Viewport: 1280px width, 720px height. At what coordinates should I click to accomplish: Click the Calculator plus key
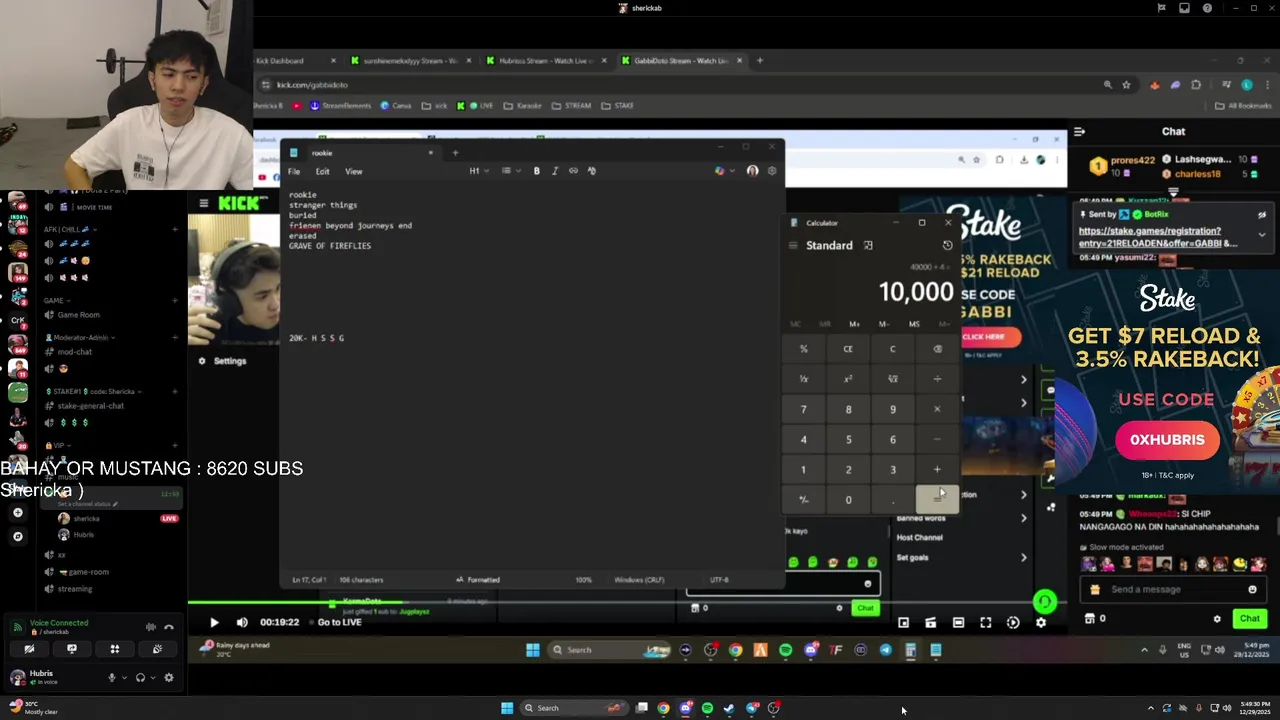coord(937,469)
